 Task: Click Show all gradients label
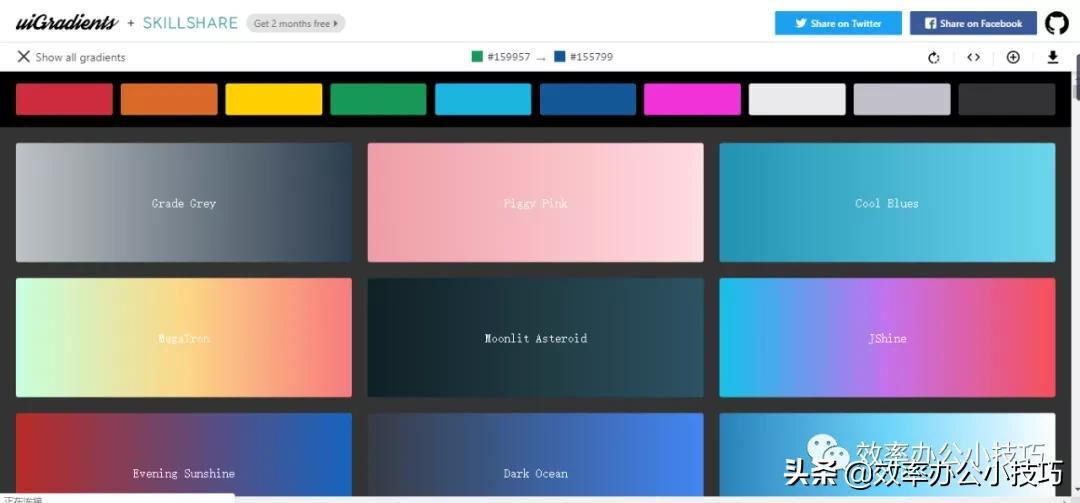coord(81,57)
